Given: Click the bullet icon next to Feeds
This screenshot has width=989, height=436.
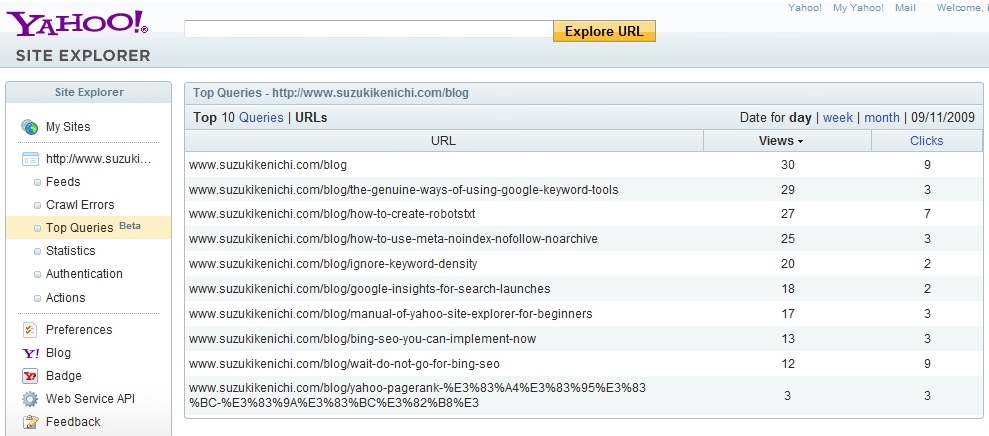Looking at the screenshot, I should click(x=38, y=182).
